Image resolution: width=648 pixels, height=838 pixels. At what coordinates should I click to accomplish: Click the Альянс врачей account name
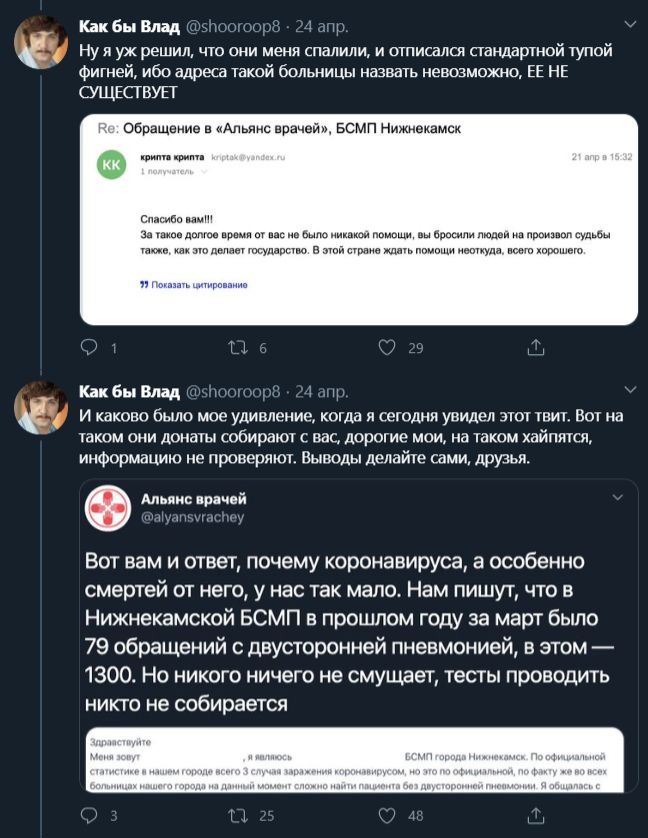(x=194, y=499)
